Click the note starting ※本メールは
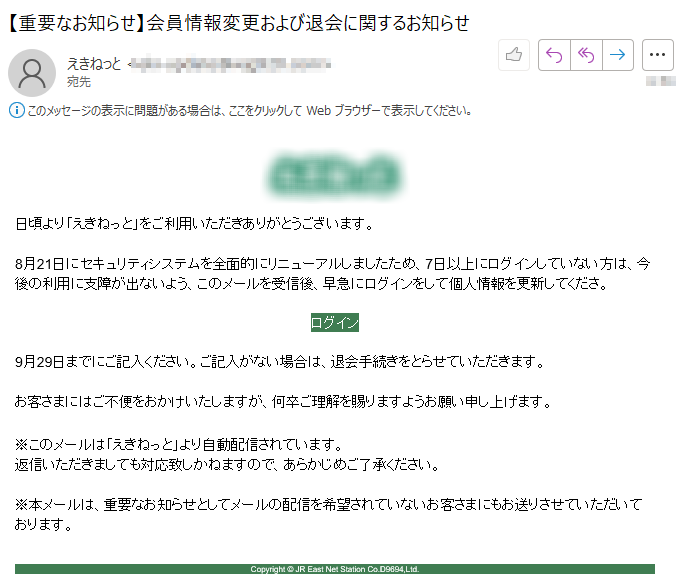 click(328, 515)
